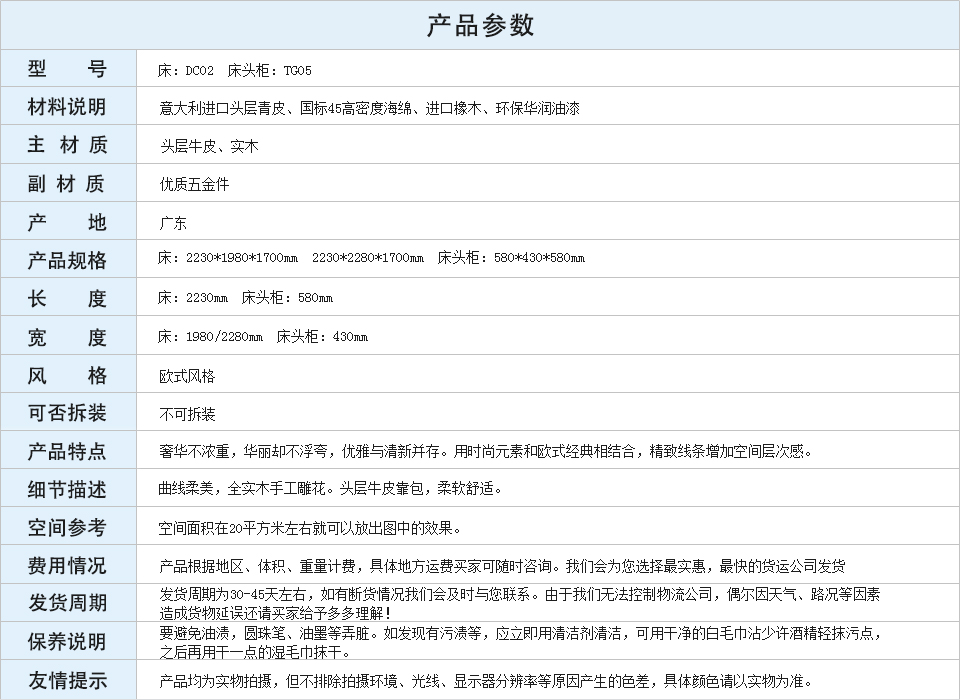Click the style value 欧式风格
The height and width of the screenshot is (700, 960).
point(187,376)
